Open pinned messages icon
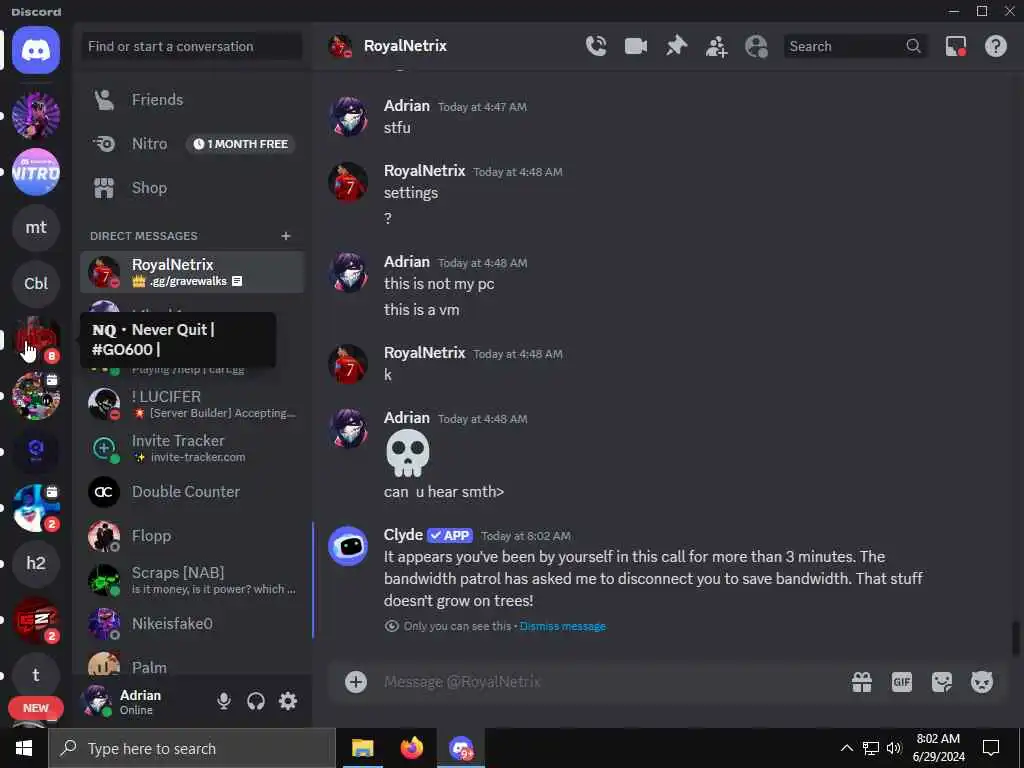The width and height of the screenshot is (1024, 768). click(676, 46)
